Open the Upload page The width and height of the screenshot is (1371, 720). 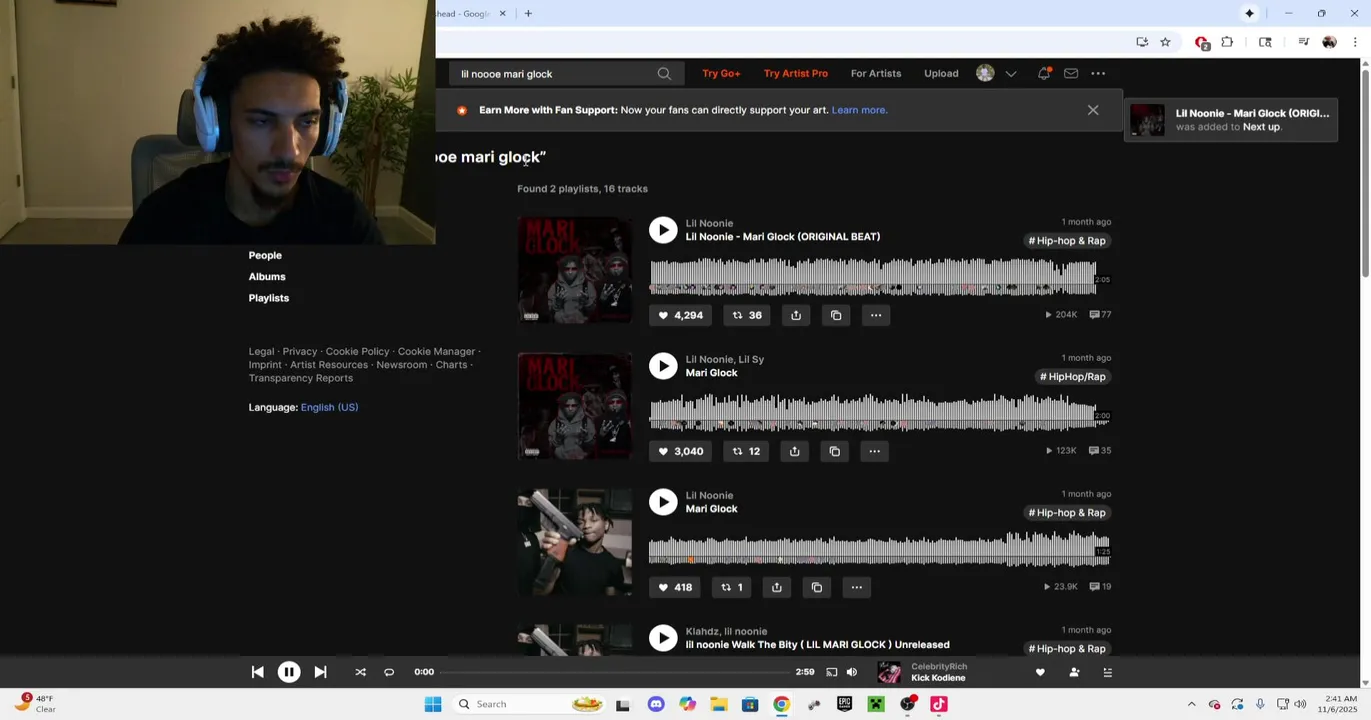(x=941, y=73)
